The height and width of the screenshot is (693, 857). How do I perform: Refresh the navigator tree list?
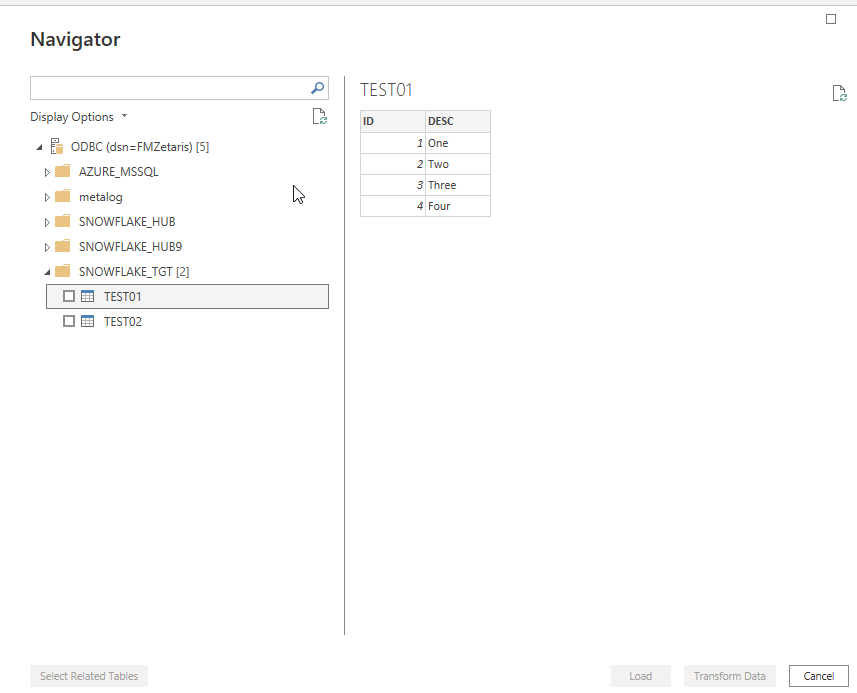320,116
